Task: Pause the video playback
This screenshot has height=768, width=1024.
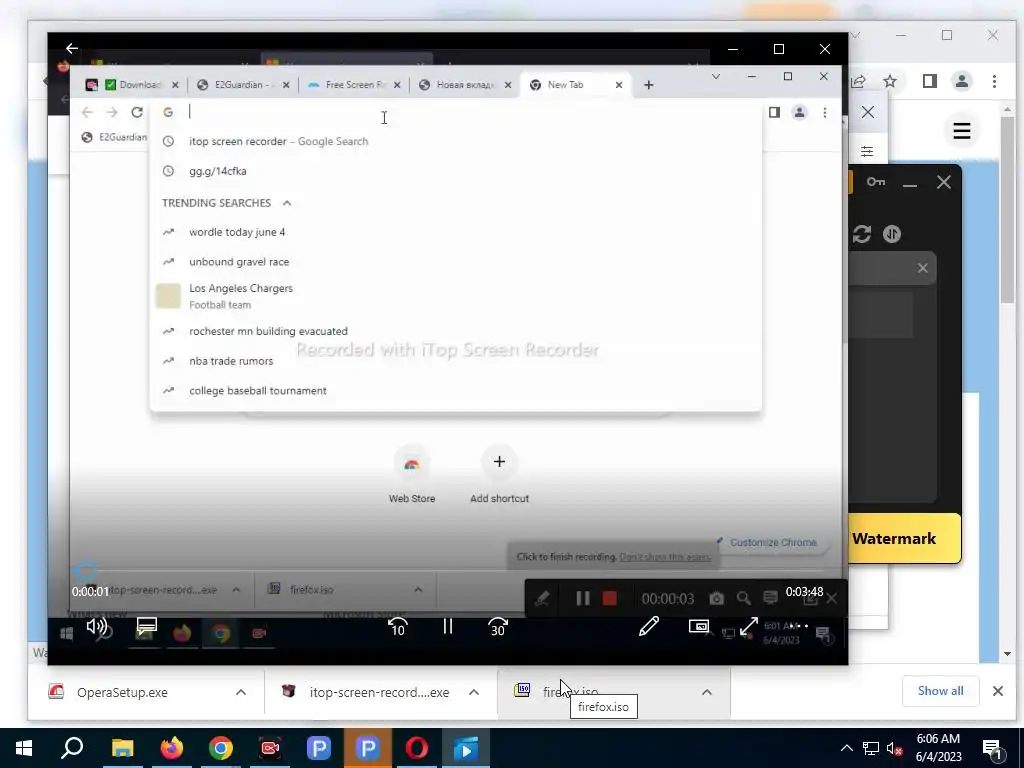Action: pyautogui.click(x=447, y=627)
